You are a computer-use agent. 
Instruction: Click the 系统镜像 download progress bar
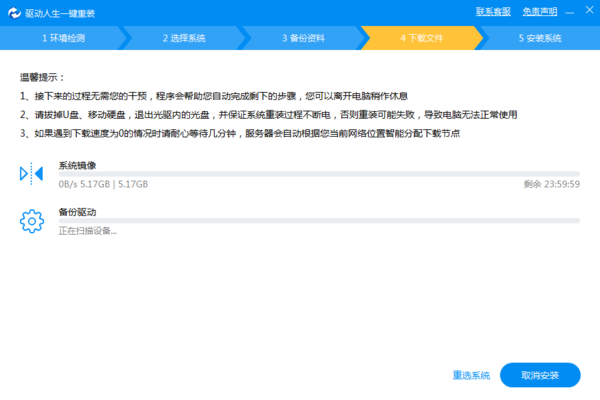(x=318, y=174)
